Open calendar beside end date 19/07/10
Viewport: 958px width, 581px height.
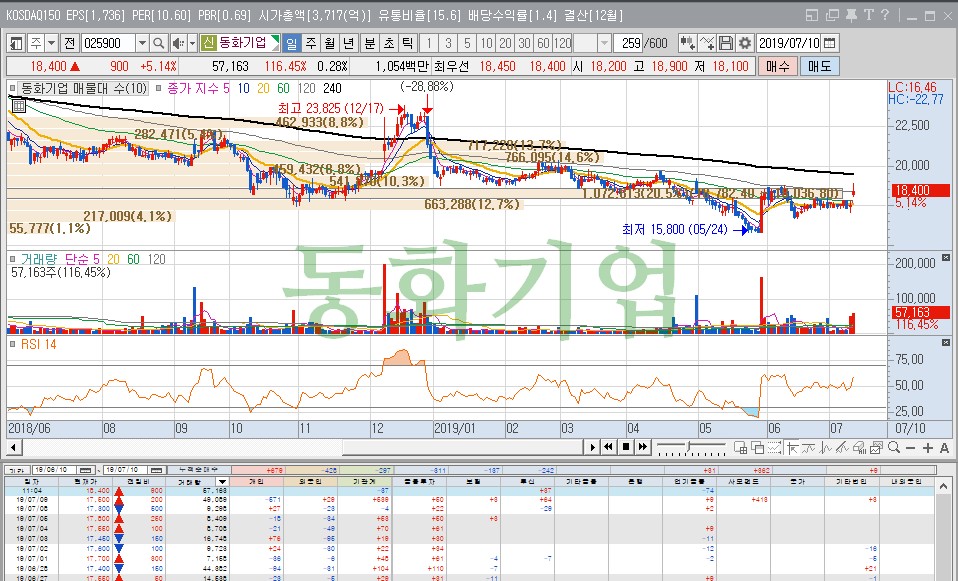coord(158,470)
